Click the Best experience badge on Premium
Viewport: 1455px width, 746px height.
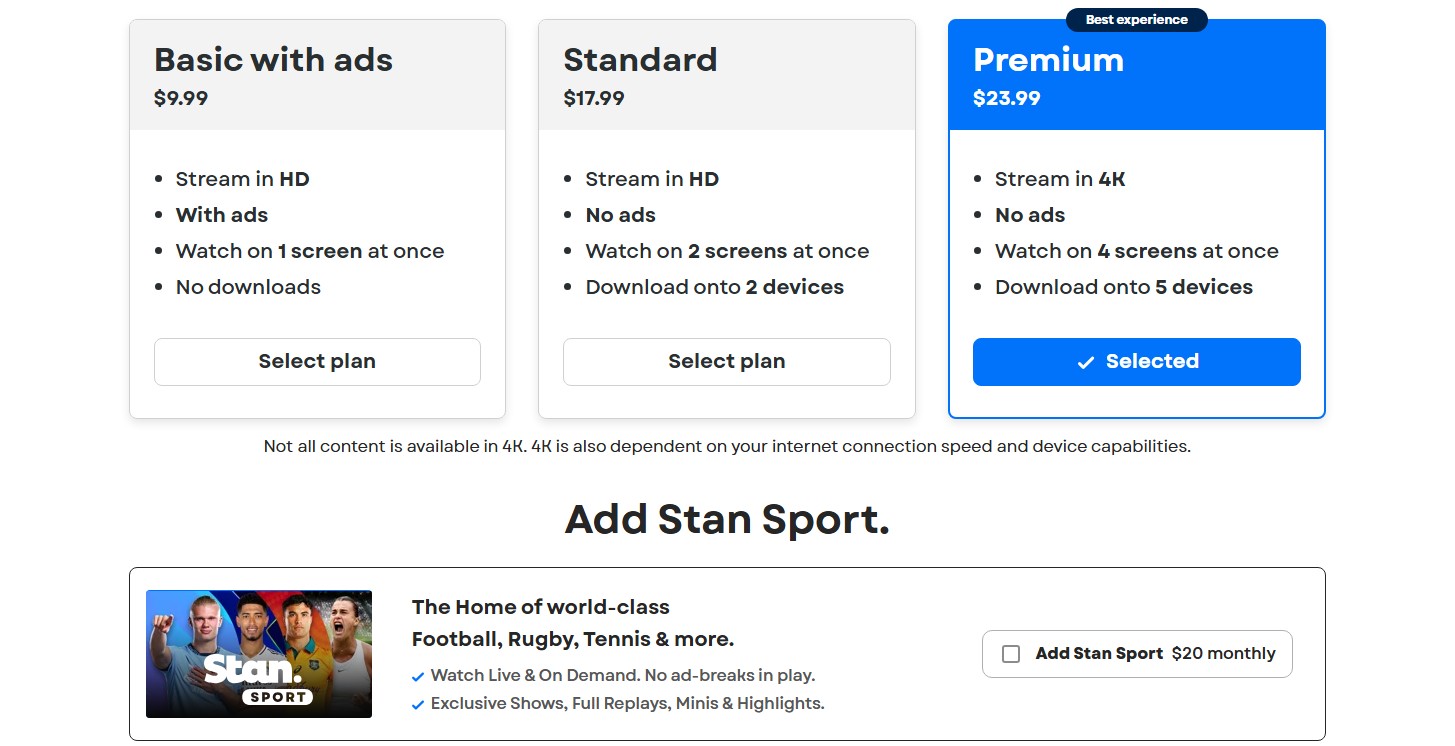pos(1137,20)
